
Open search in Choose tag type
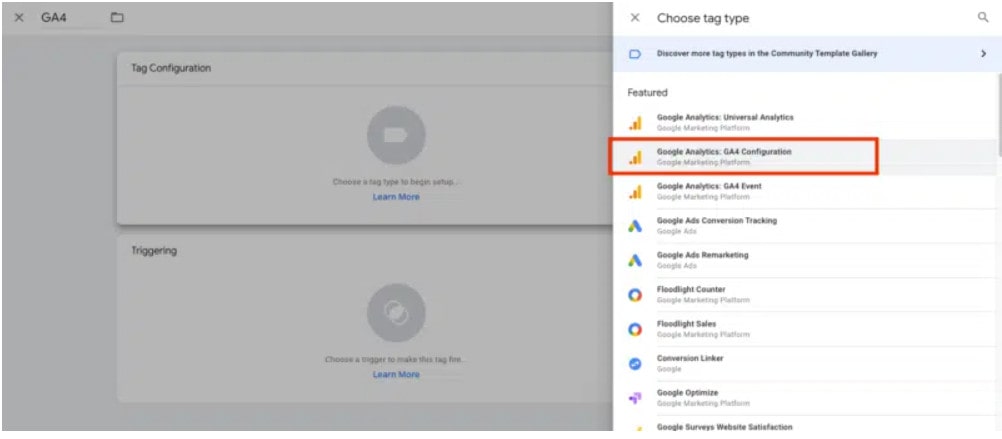pyautogui.click(x=983, y=18)
